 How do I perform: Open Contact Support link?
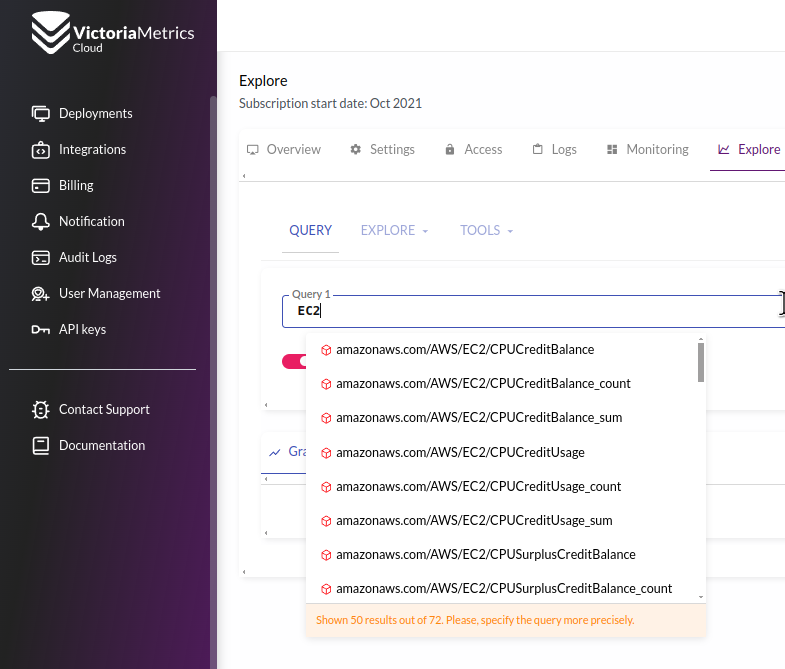(x=104, y=410)
